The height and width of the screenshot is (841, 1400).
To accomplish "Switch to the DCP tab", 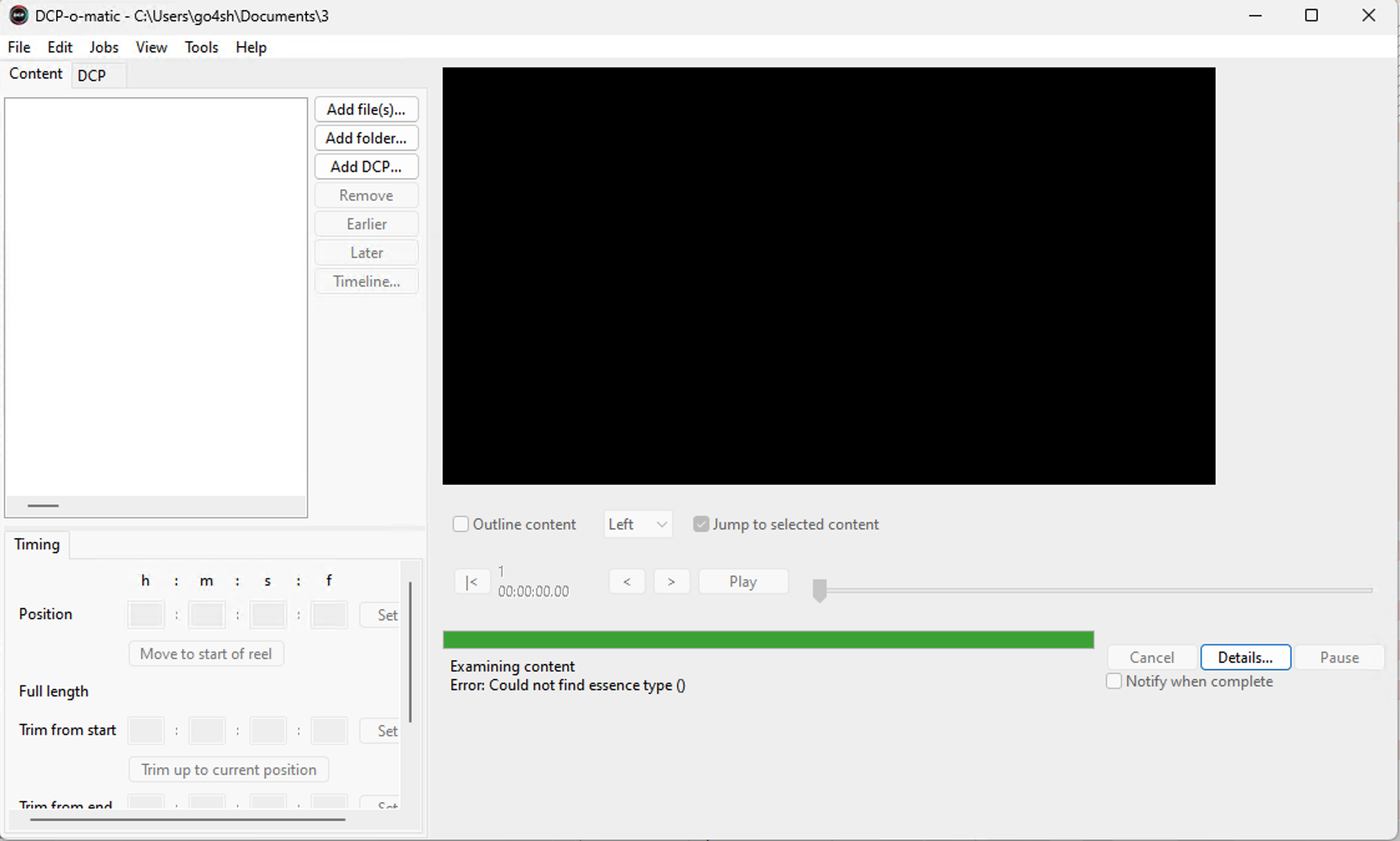I will click(92, 75).
